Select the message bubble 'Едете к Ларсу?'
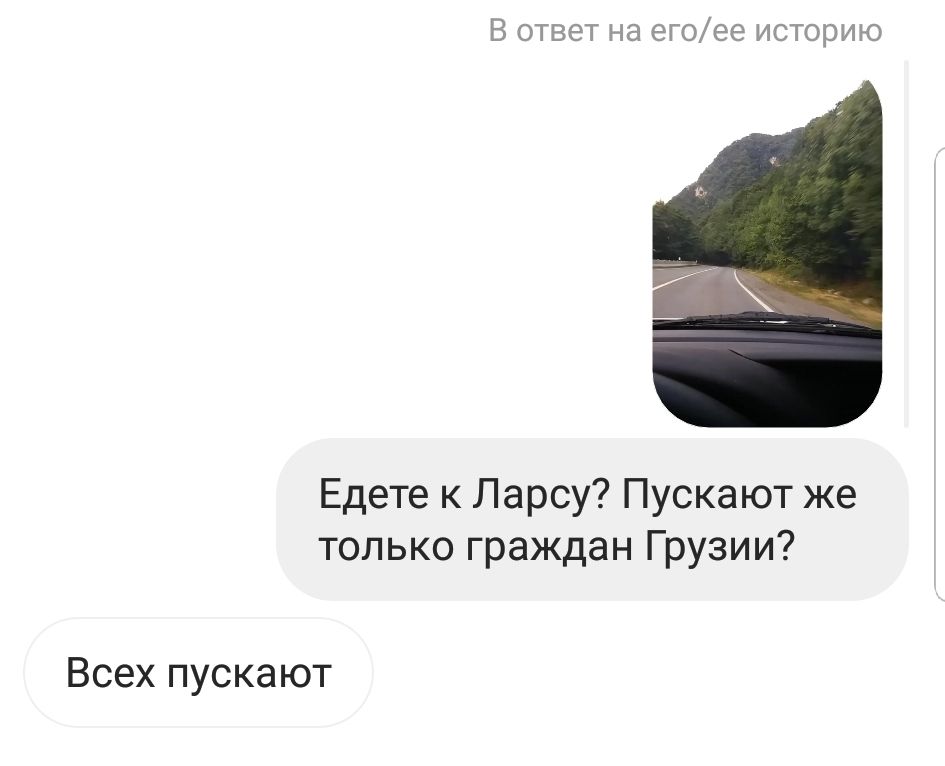945x766 pixels. 592,519
